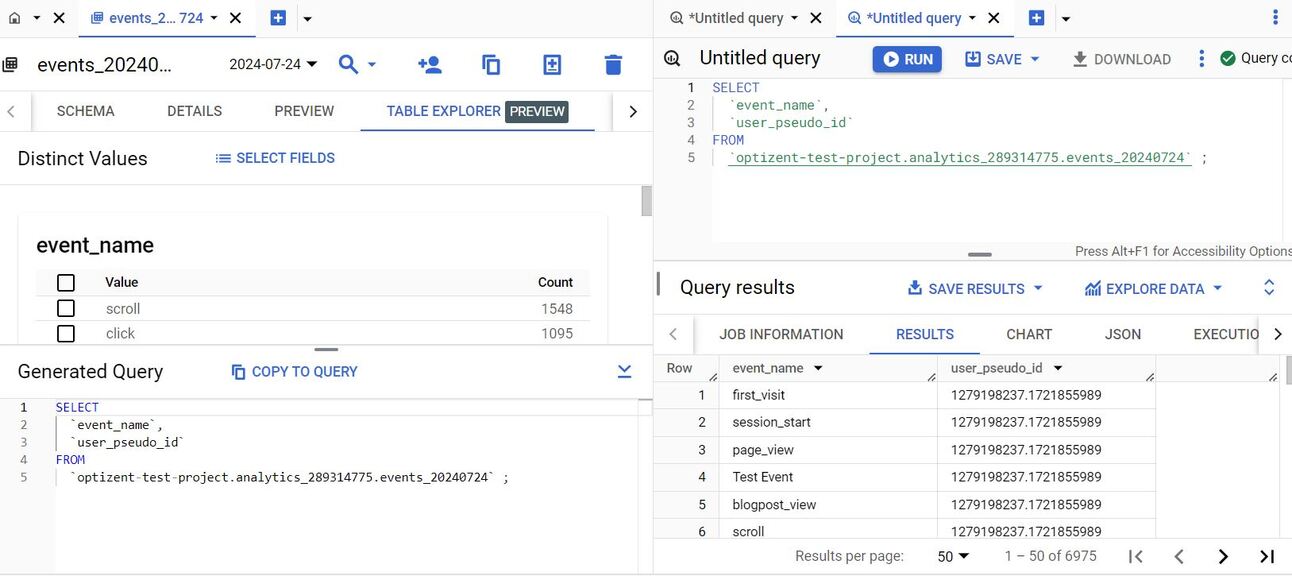Open the 2024-07-24 date selector
This screenshot has width=1292, height=576.
(272, 63)
